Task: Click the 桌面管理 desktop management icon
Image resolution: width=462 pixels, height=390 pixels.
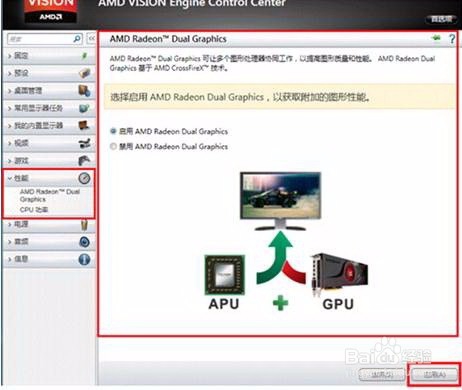Action: [84, 91]
